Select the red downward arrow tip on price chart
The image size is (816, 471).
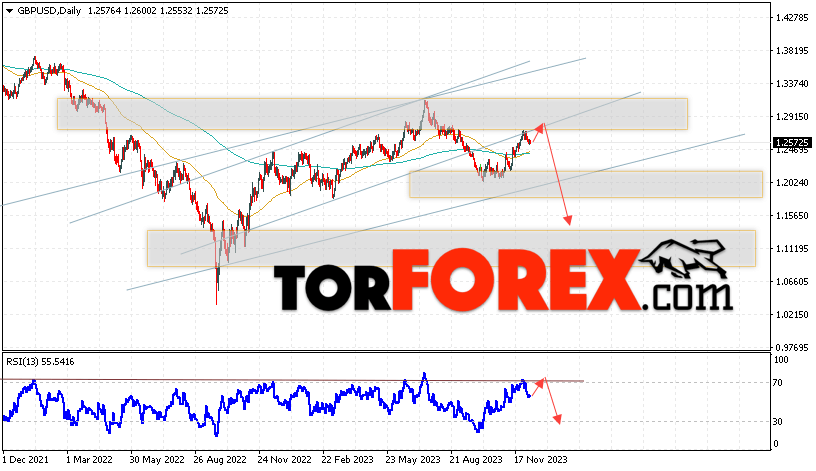pyautogui.click(x=569, y=221)
